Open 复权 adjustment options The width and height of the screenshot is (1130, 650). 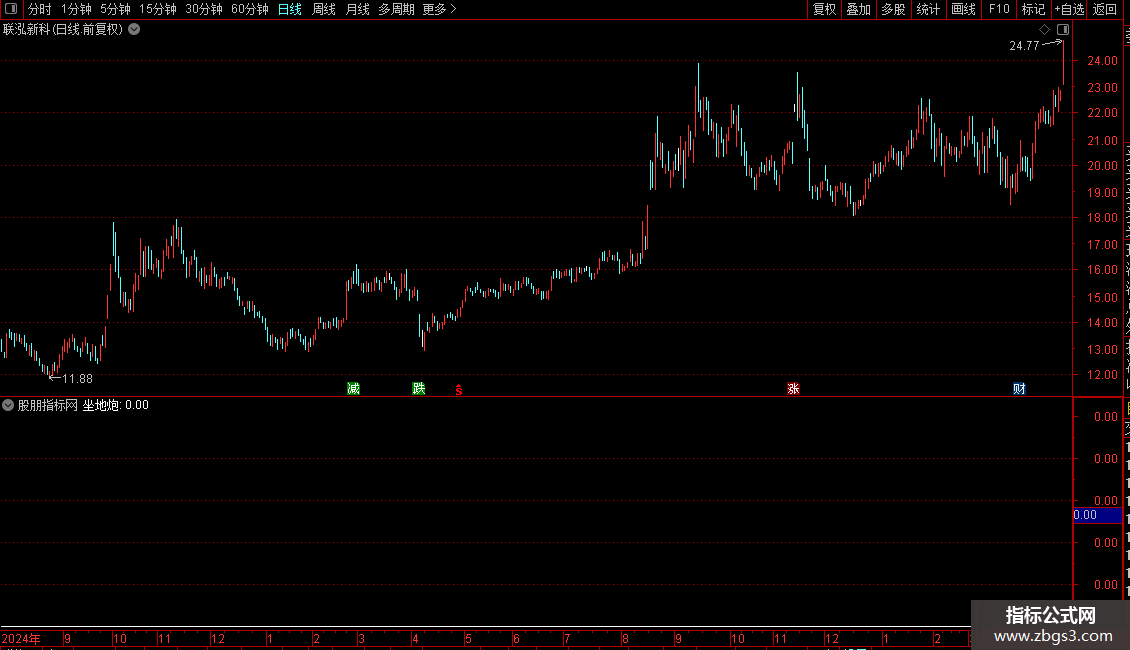824,9
